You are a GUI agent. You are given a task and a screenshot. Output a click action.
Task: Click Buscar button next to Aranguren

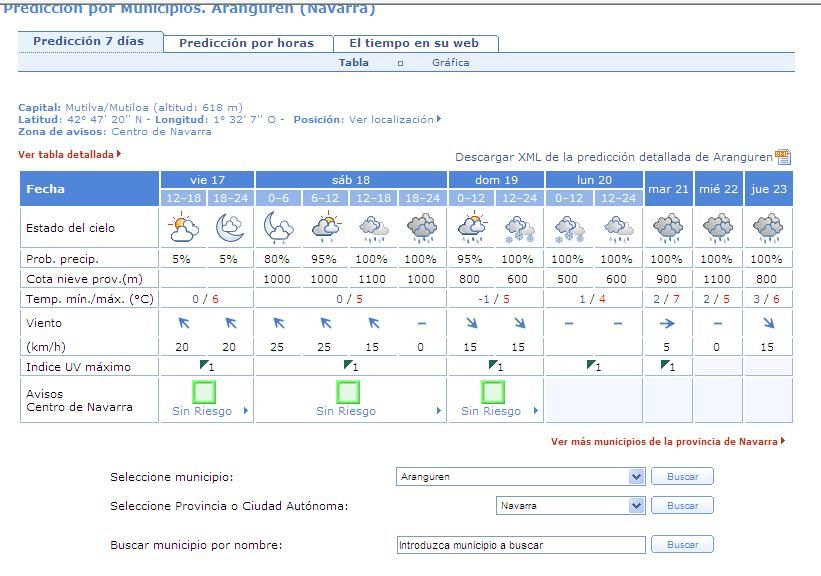[682, 477]
